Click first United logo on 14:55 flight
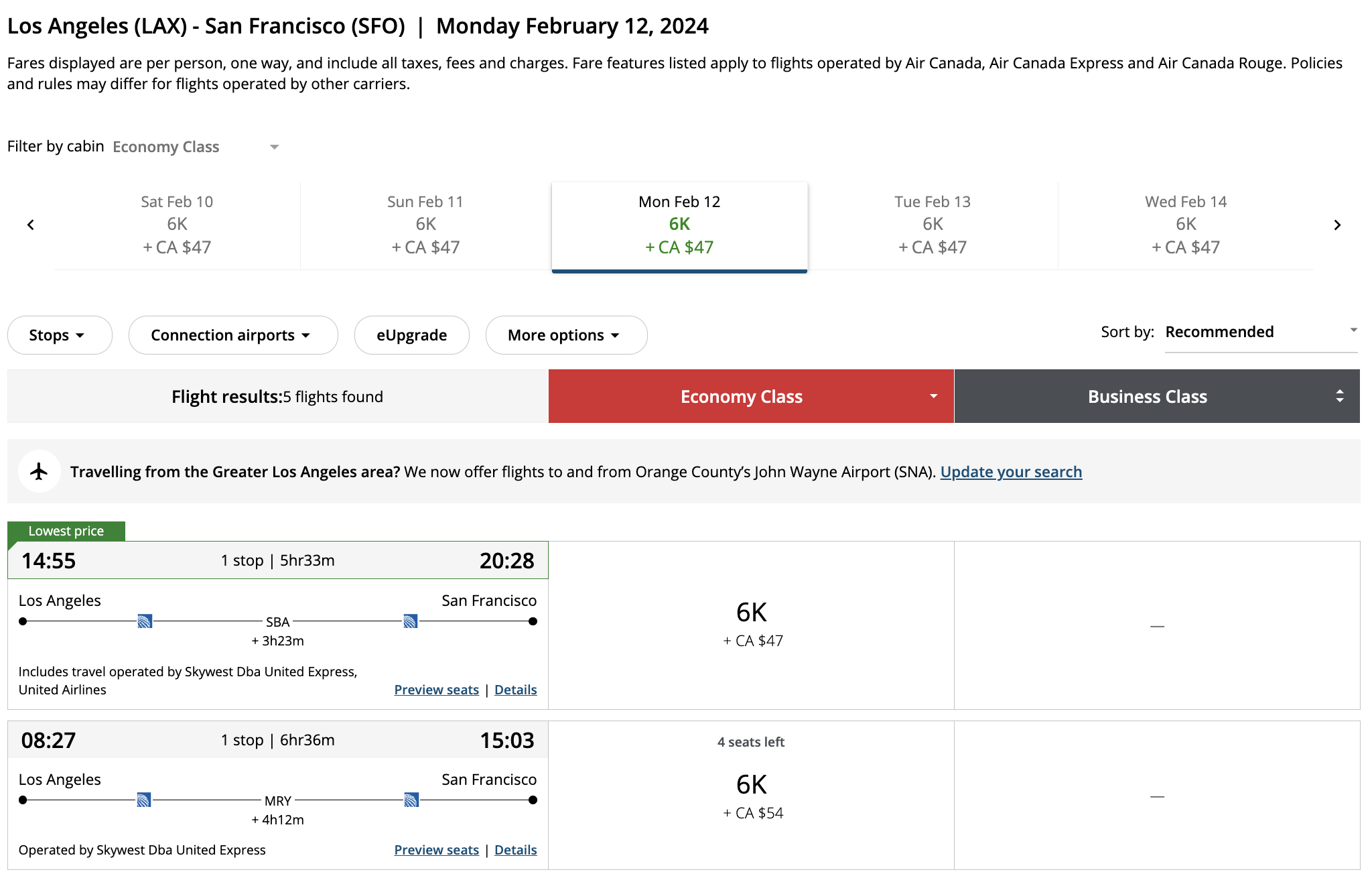 (145, 621)
